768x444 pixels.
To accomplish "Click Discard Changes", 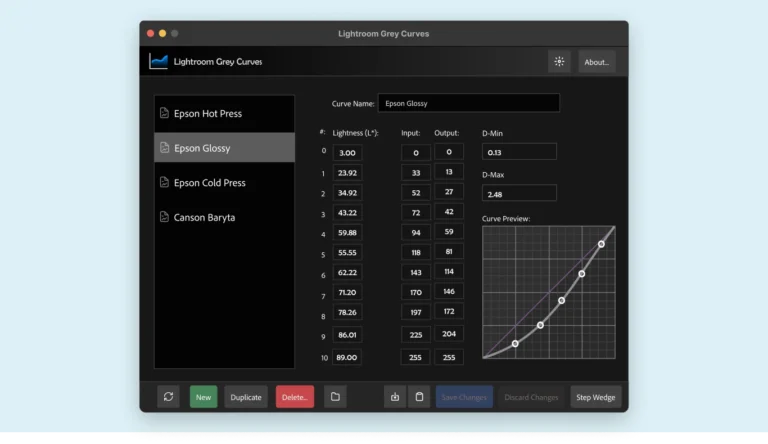I will click(x=531, y=396).
